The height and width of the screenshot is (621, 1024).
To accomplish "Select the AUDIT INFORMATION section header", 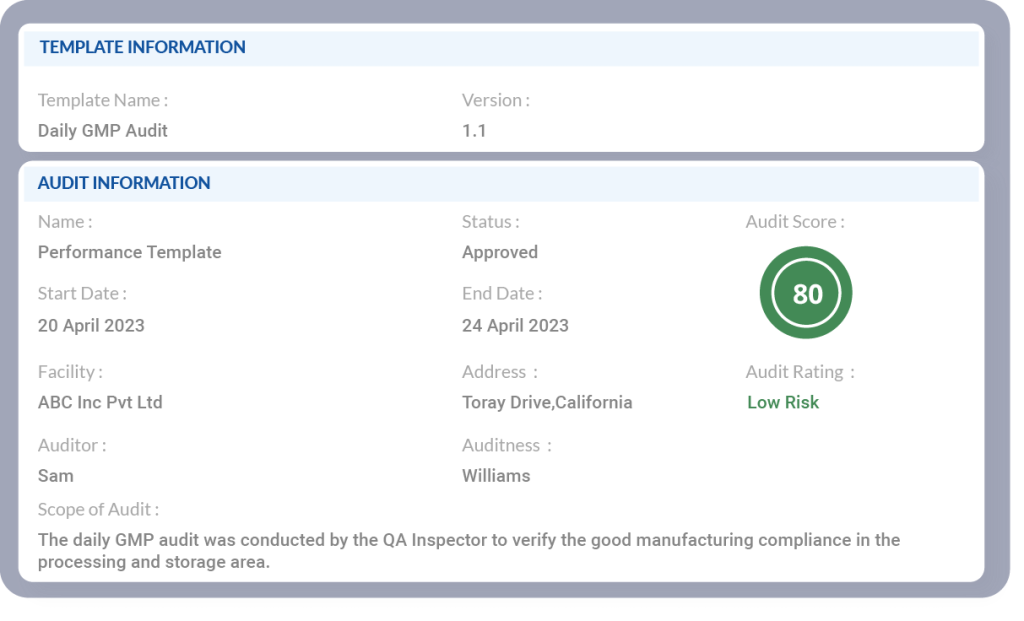I will click(124, 183).
